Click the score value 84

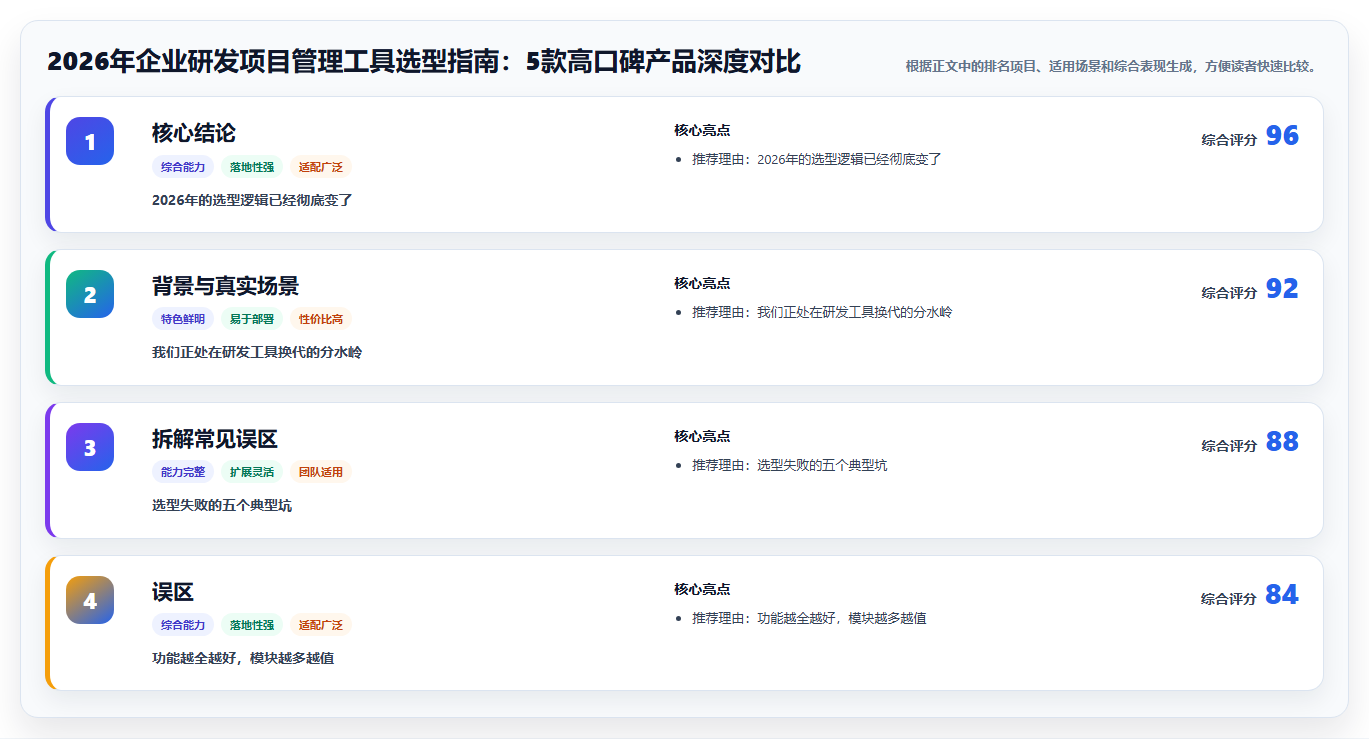[1282, 595]
